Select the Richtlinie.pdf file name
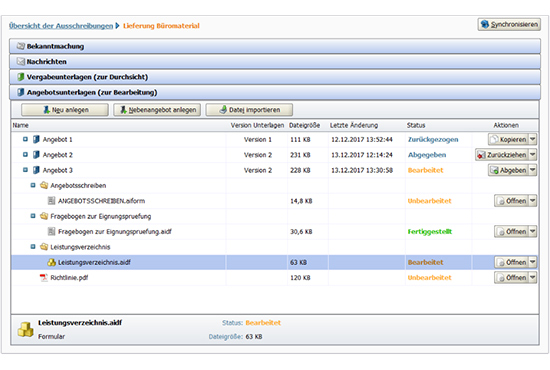 point(69,278)
